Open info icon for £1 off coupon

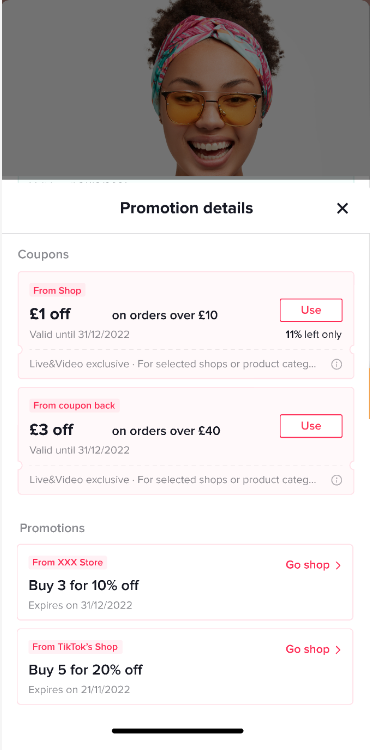(x=337, y=364)
